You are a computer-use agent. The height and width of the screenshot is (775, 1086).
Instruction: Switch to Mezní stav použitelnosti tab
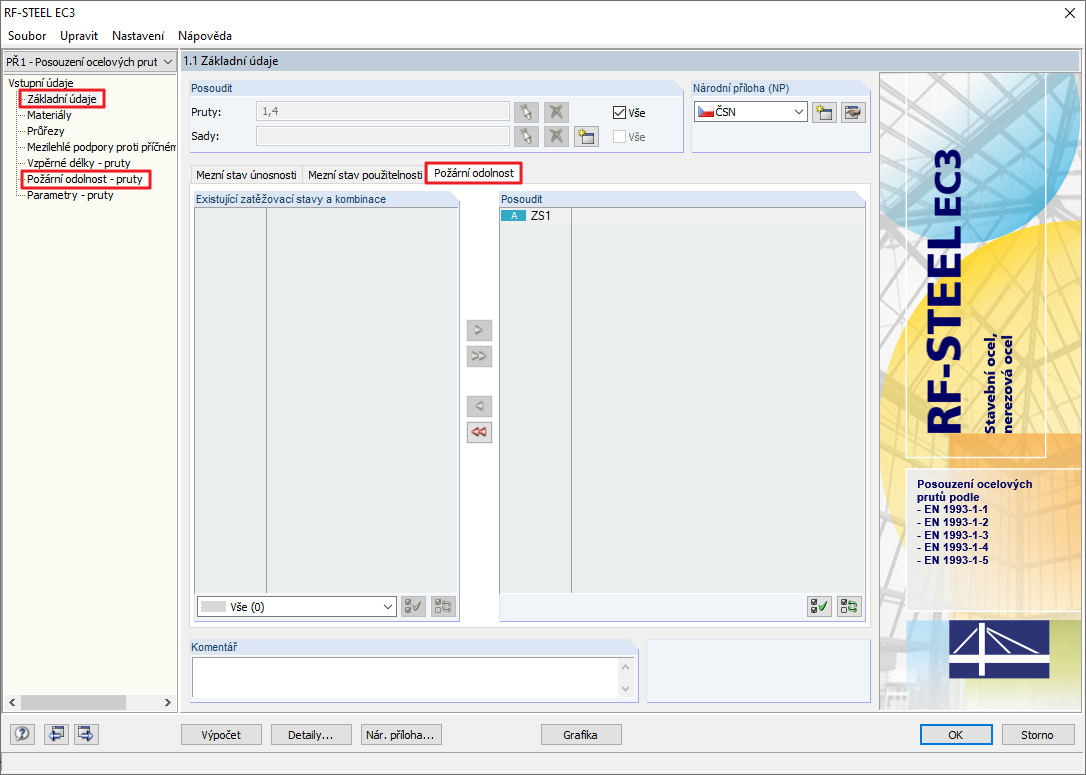[x=365, y=175]
